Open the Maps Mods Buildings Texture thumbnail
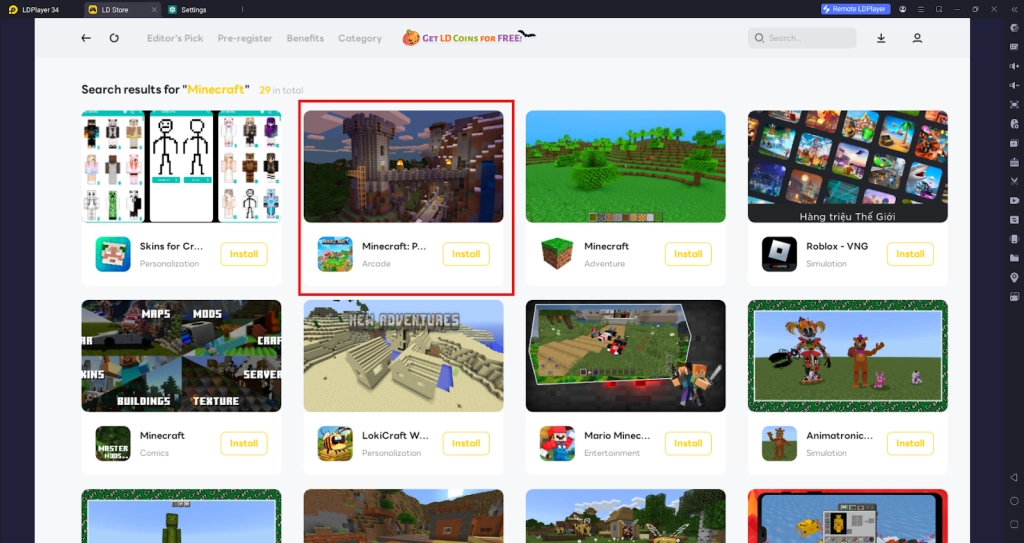The image size is (1024, 543). 182,356
